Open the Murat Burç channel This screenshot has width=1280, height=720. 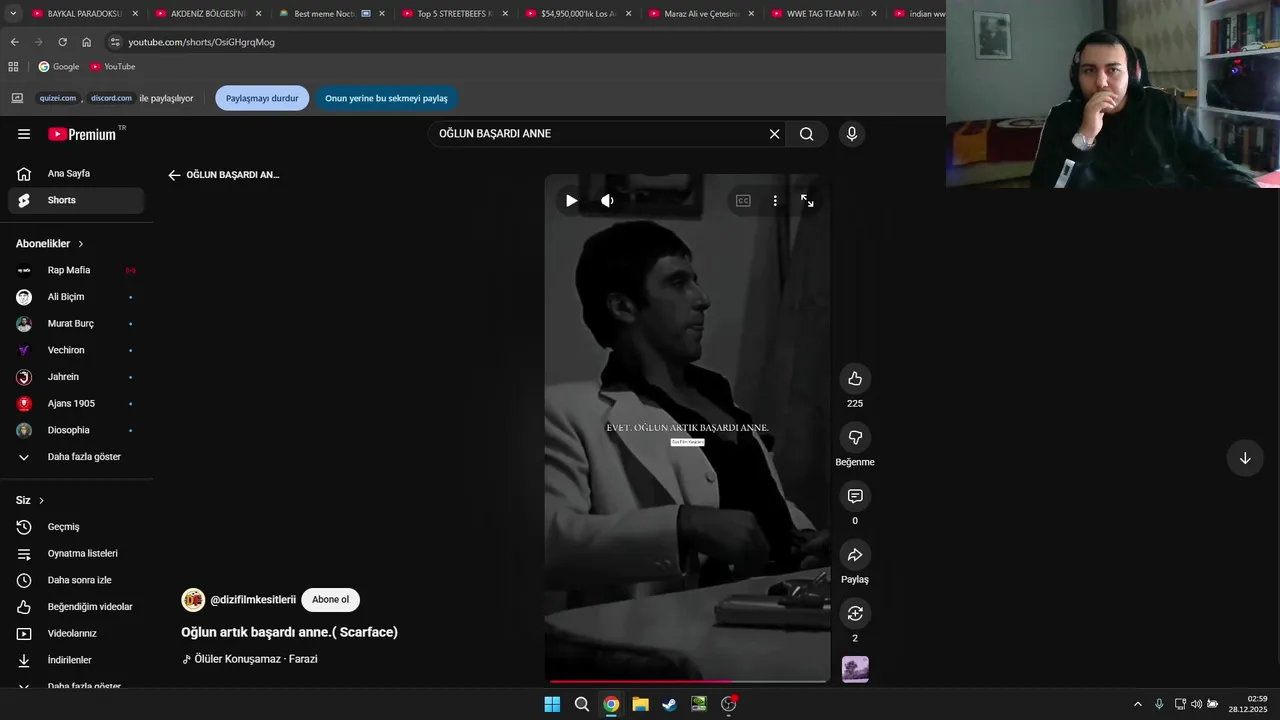[x=76, y=324]
